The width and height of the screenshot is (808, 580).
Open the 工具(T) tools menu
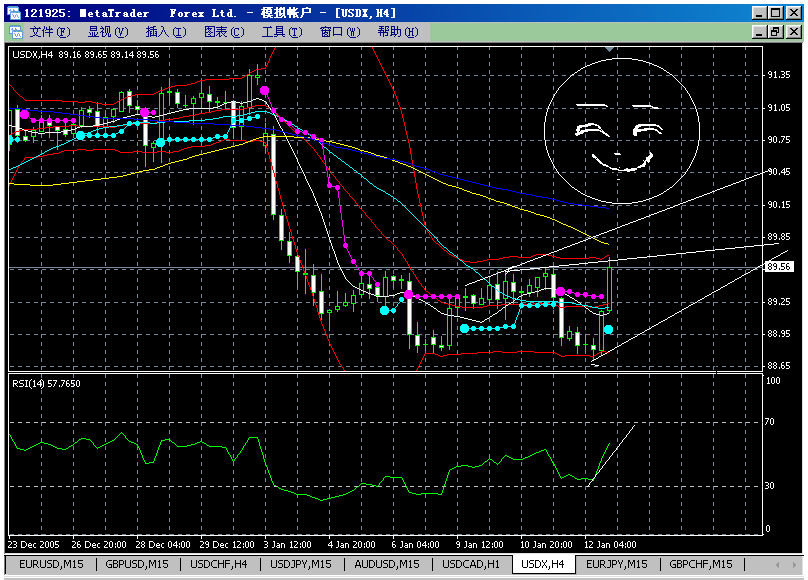pyautogui.click(x=282, y=32)
